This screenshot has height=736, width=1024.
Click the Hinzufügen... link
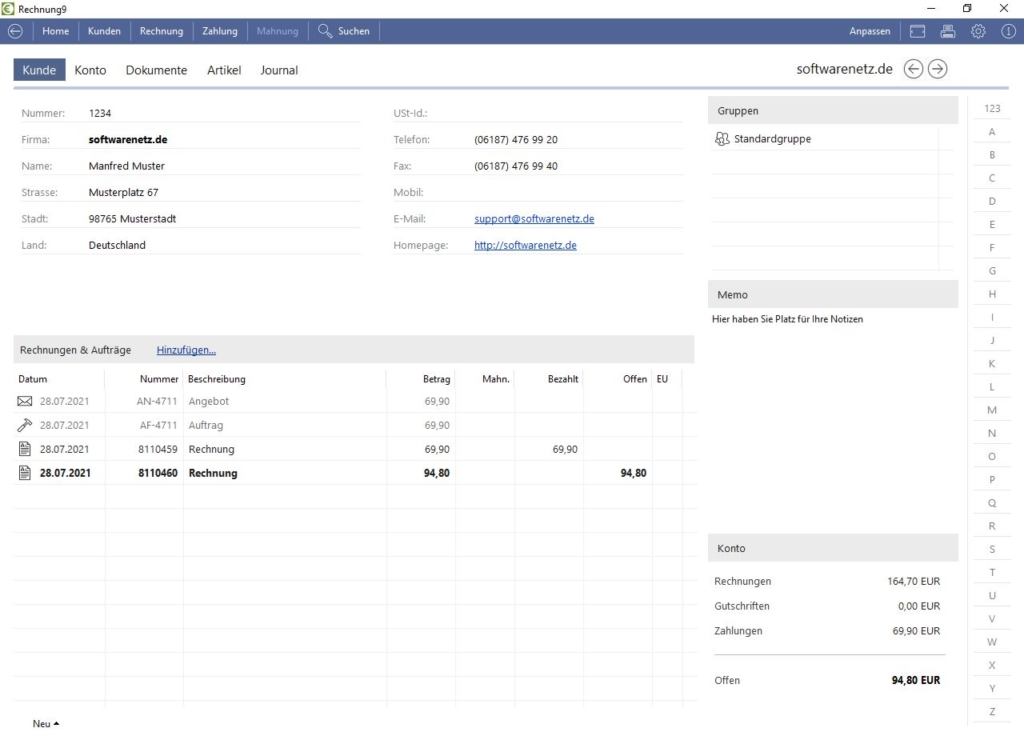pyautogui.click(x=186, y=350)
